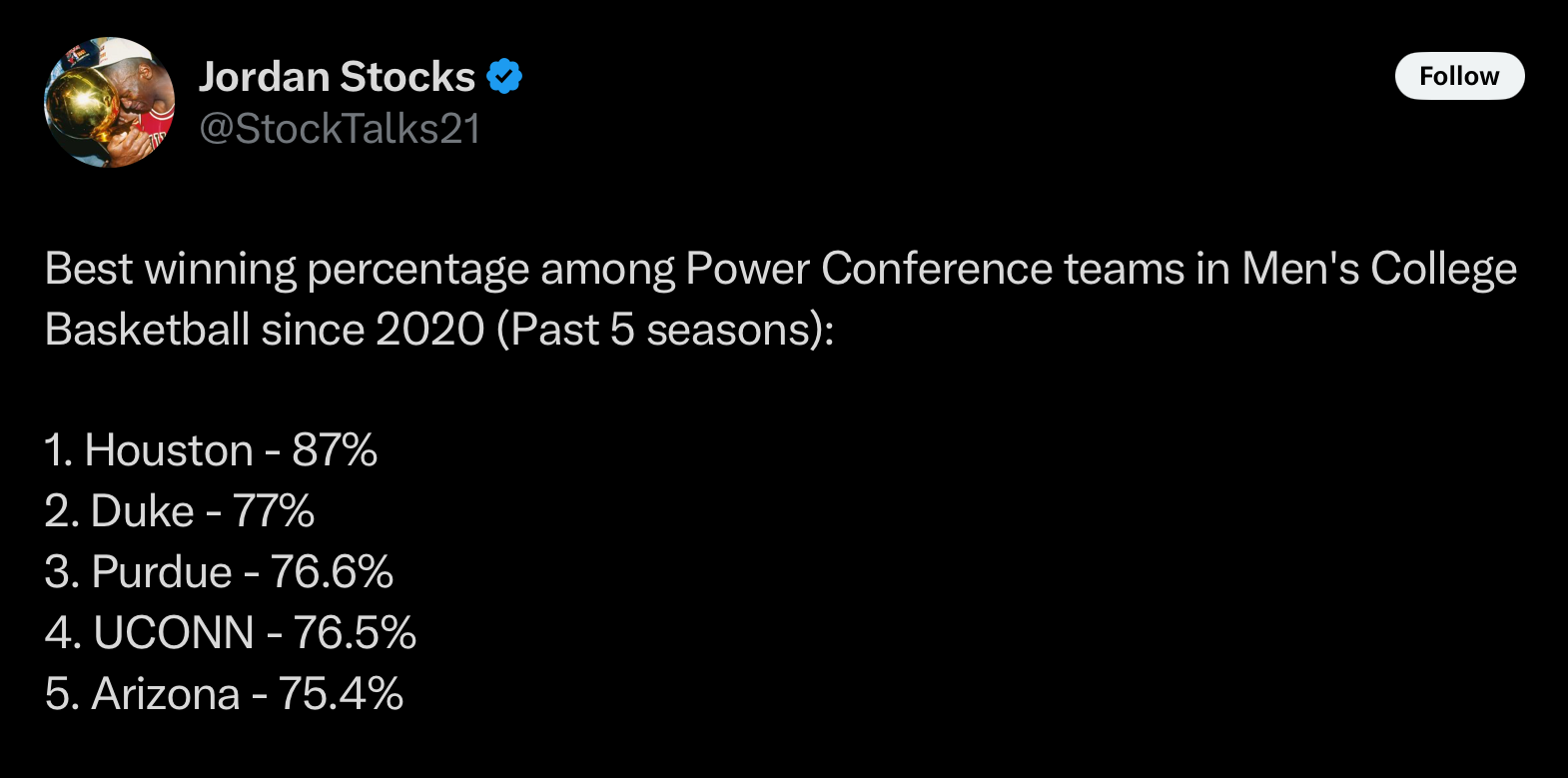
Task: Click the tweet's first line starting "Best winning percentage"
Action: [781, 270]
